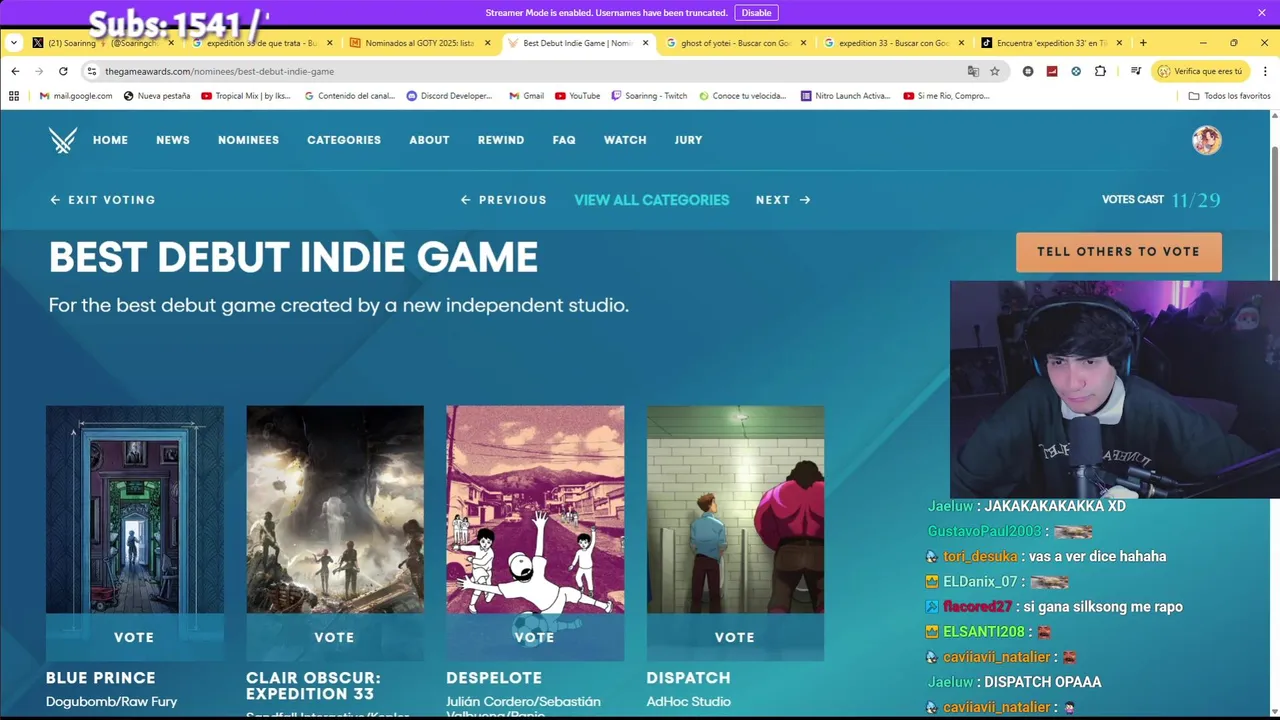
Task: Open Discord Developer bookmark
Action: (x=450, y=96)
